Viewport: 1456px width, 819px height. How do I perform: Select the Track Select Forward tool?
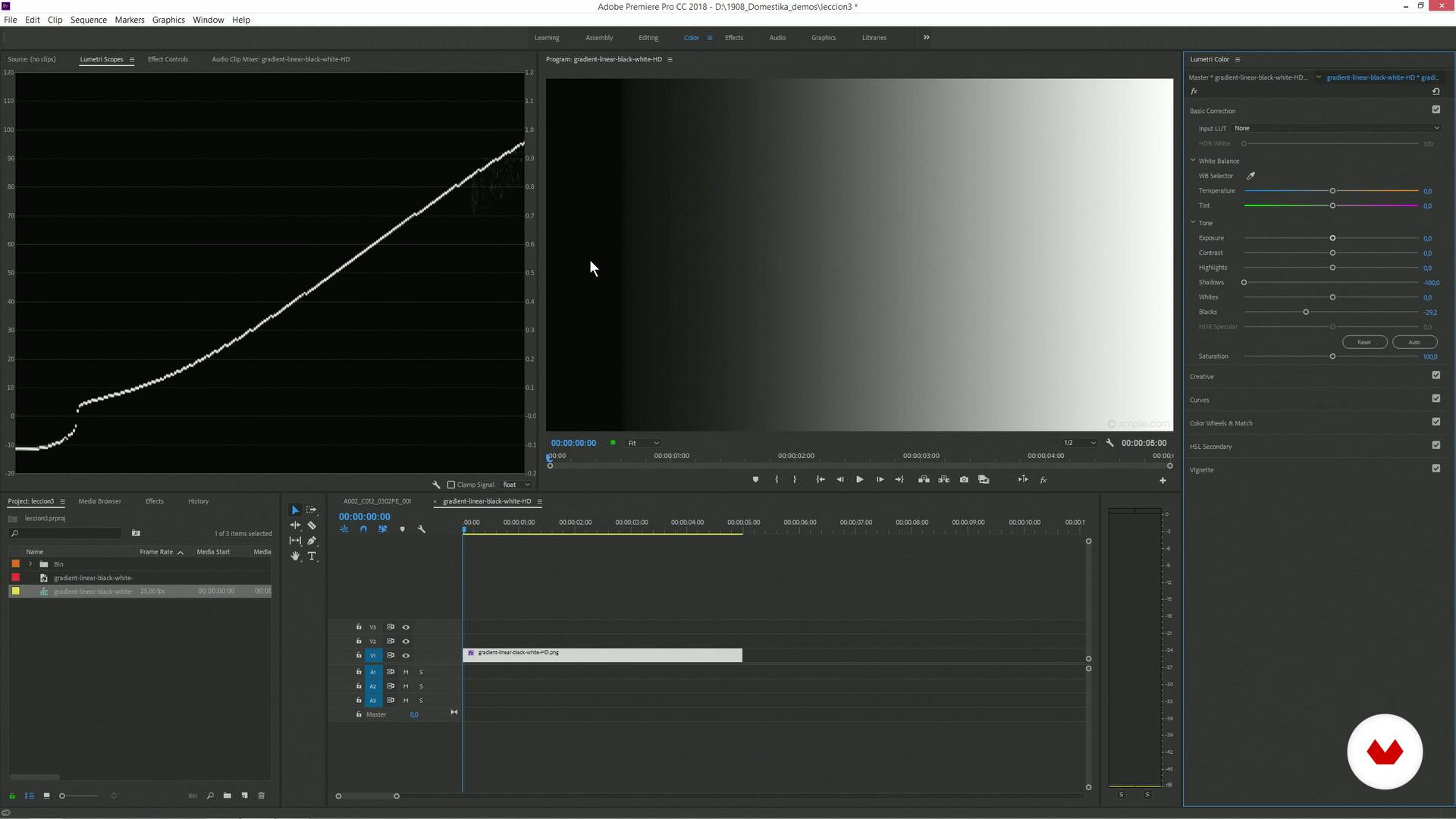pyautogui.click(x=312, y=510)
